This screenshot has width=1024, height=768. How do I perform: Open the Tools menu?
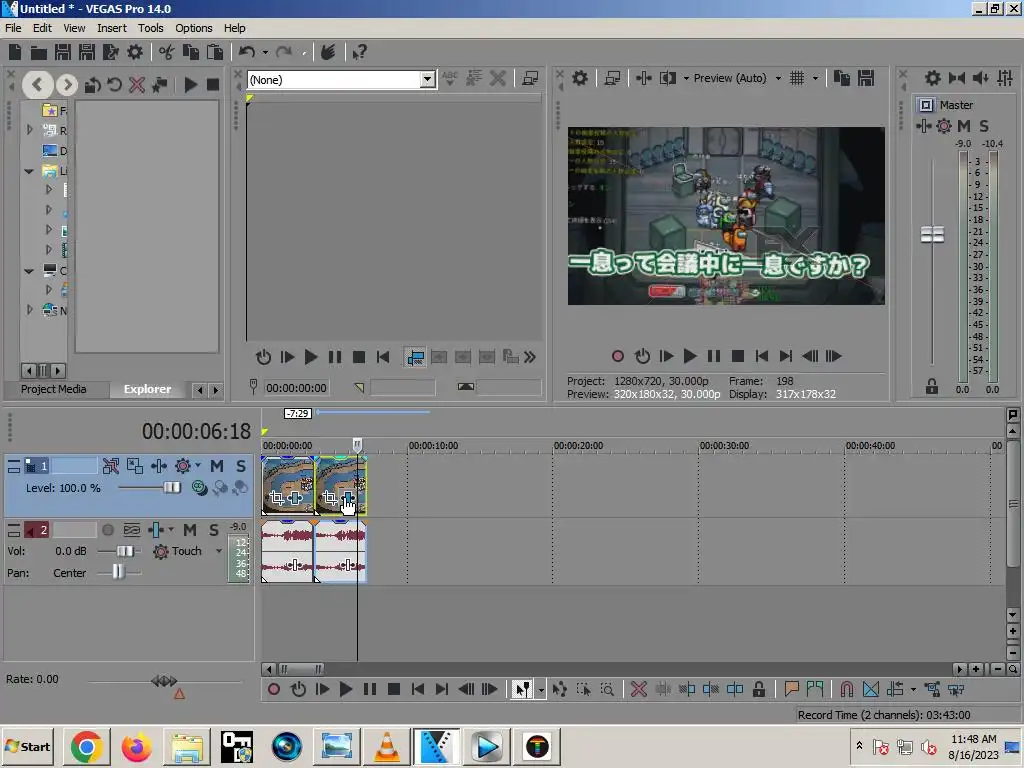(150, 28)
